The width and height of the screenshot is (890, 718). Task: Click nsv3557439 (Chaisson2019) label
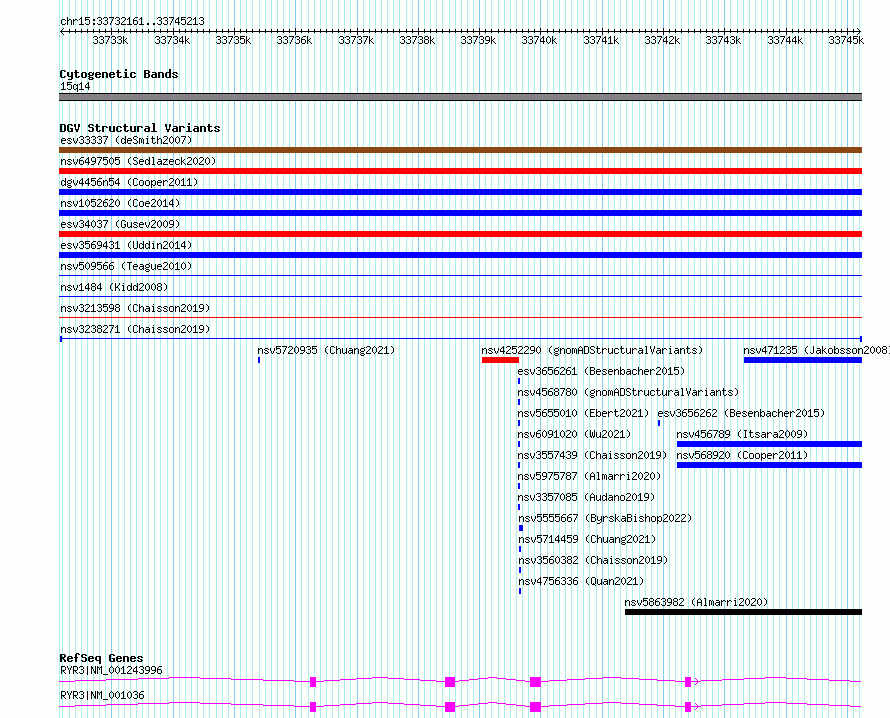pos(592,455)
